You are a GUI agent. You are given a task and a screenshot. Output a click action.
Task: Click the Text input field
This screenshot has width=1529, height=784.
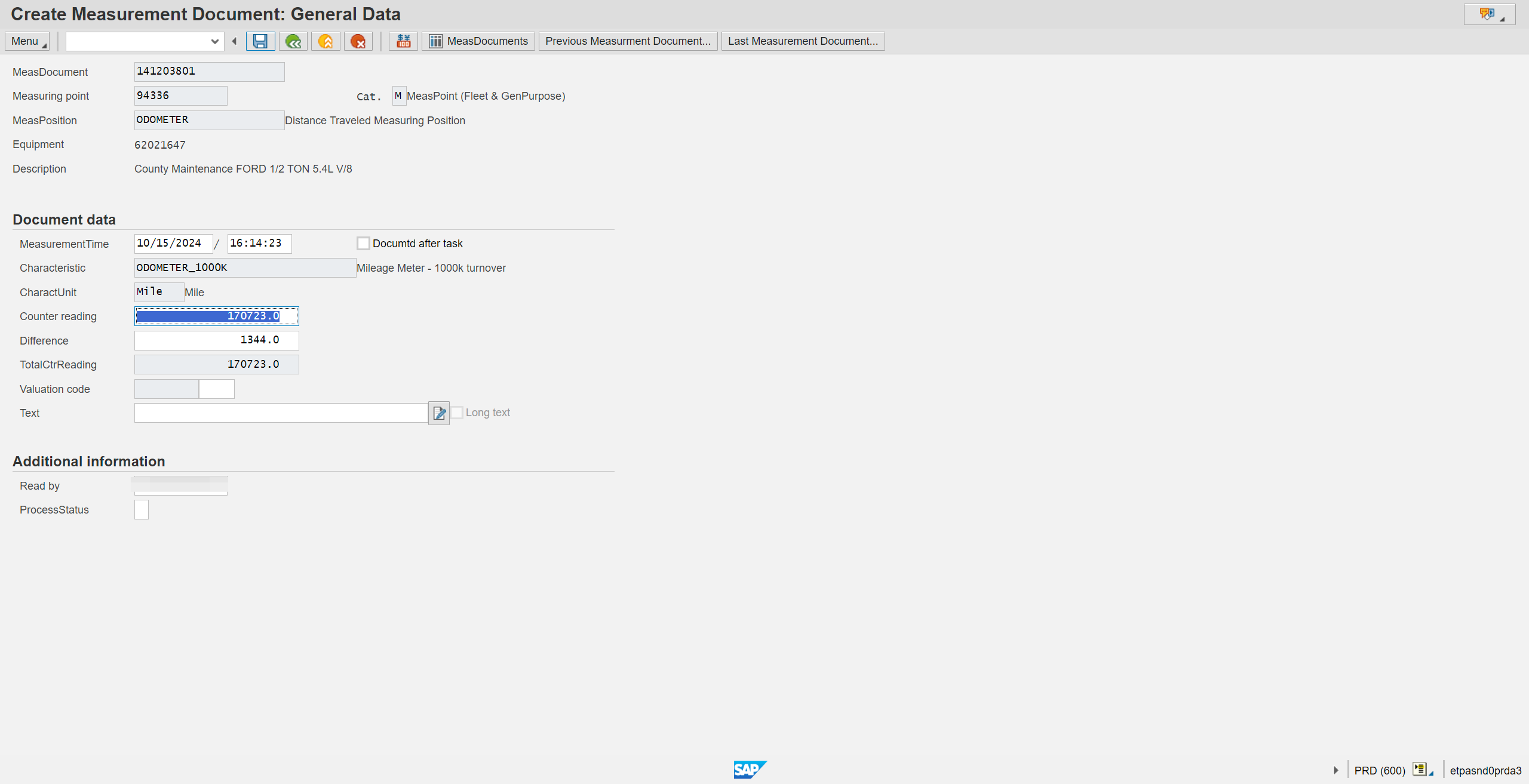click(x=281, y=413)
